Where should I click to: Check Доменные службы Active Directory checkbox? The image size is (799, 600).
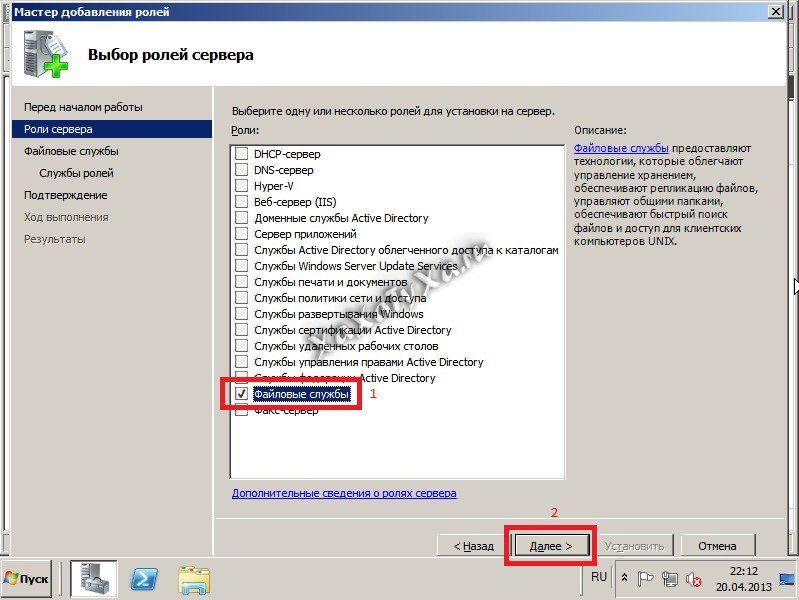[242, 218]
